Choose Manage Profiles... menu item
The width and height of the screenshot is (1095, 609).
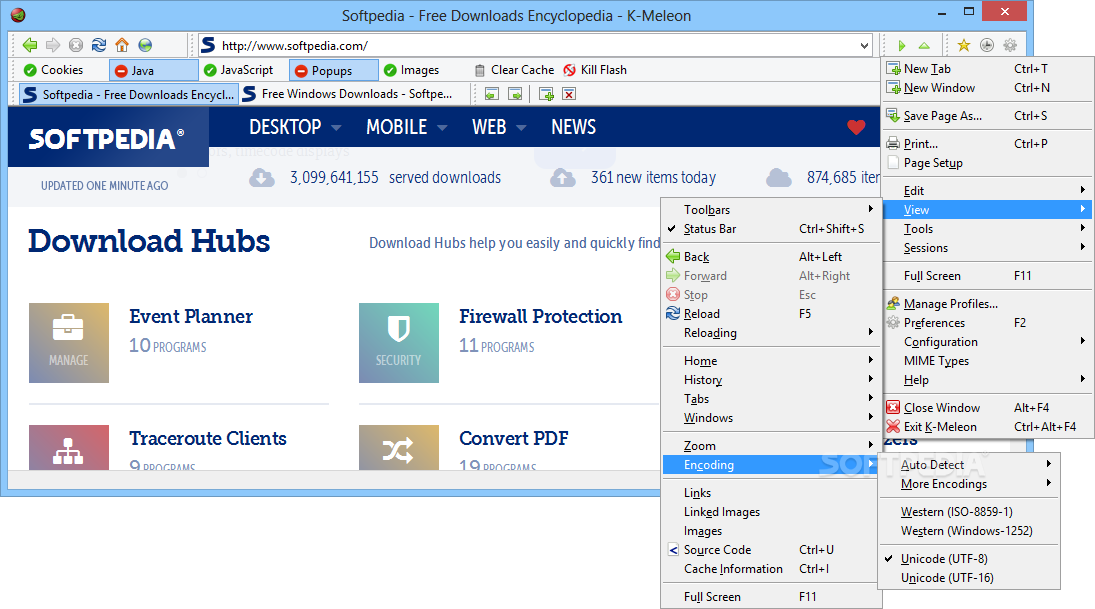tap(987, 304)
